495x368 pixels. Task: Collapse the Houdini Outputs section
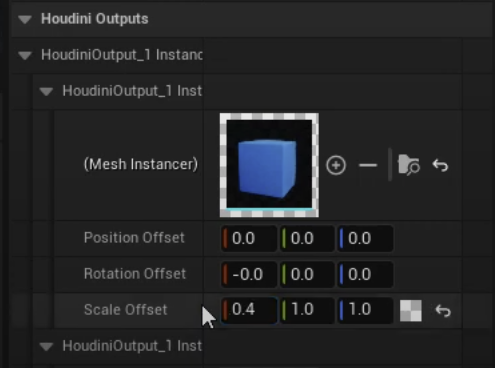pyautogui.click(x=25, y=19)
